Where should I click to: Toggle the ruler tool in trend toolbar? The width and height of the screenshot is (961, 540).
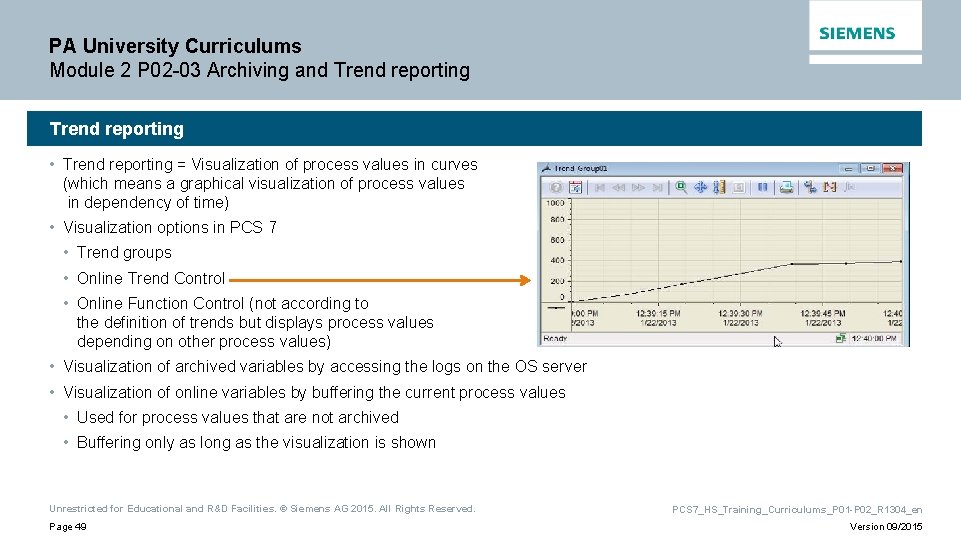[x=719, y=188]
